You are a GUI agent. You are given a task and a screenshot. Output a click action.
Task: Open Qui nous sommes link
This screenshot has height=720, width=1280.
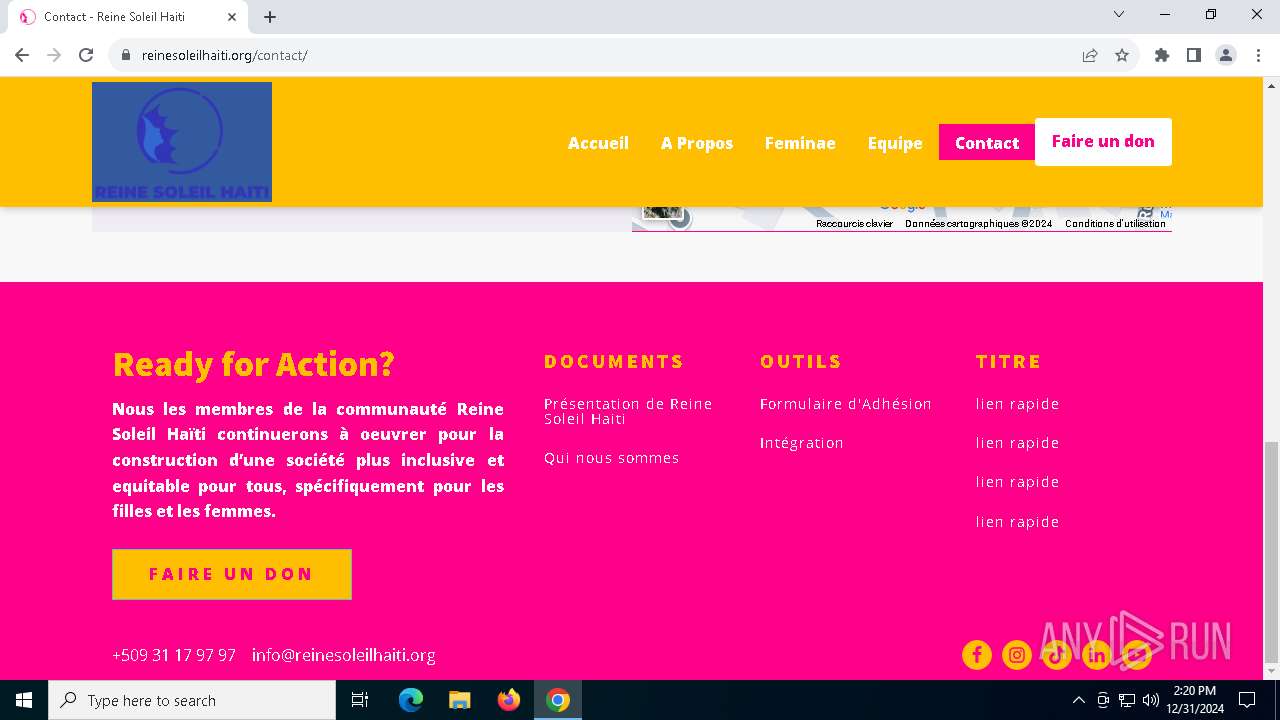[611, 458]
